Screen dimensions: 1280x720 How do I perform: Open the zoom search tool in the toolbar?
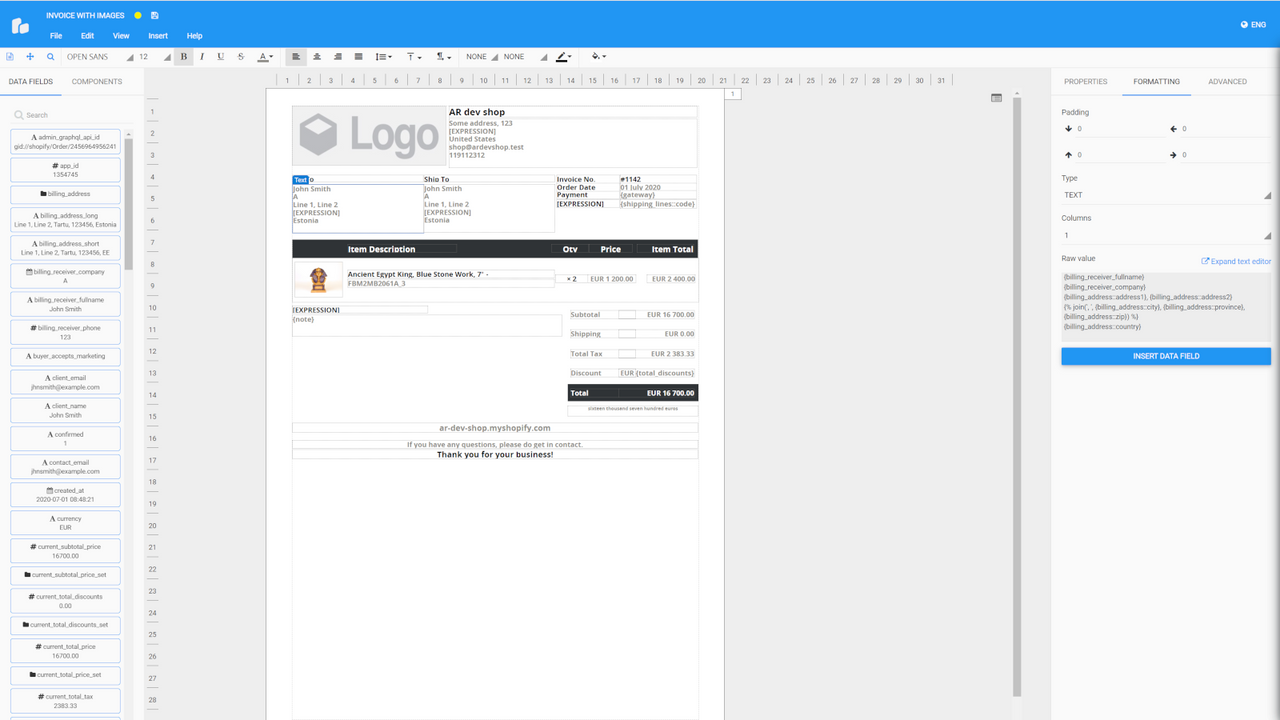click(x=50, y=57)
